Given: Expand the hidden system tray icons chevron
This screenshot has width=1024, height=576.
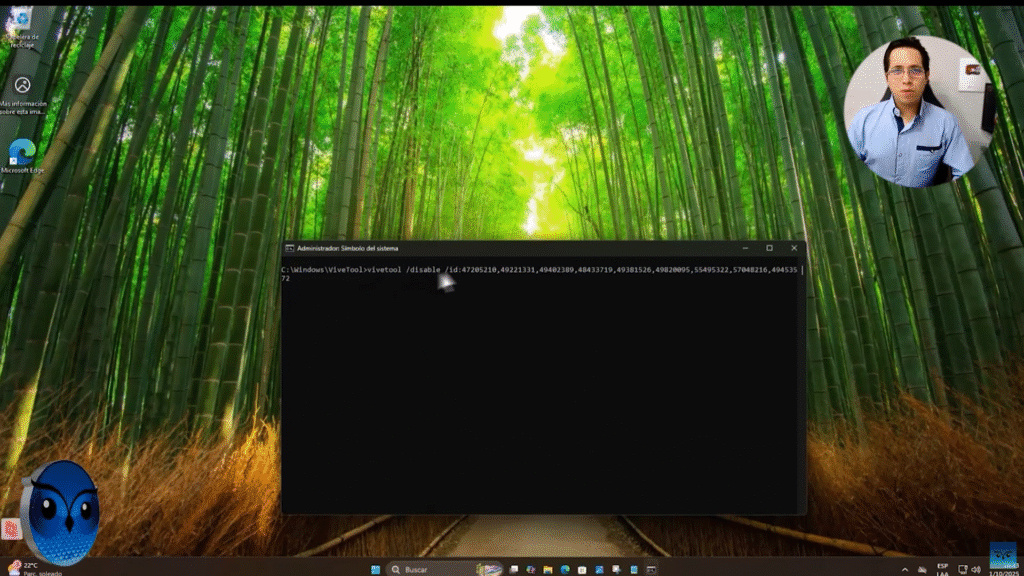Looking at the screenshot, I should click(x=906, y=569).
